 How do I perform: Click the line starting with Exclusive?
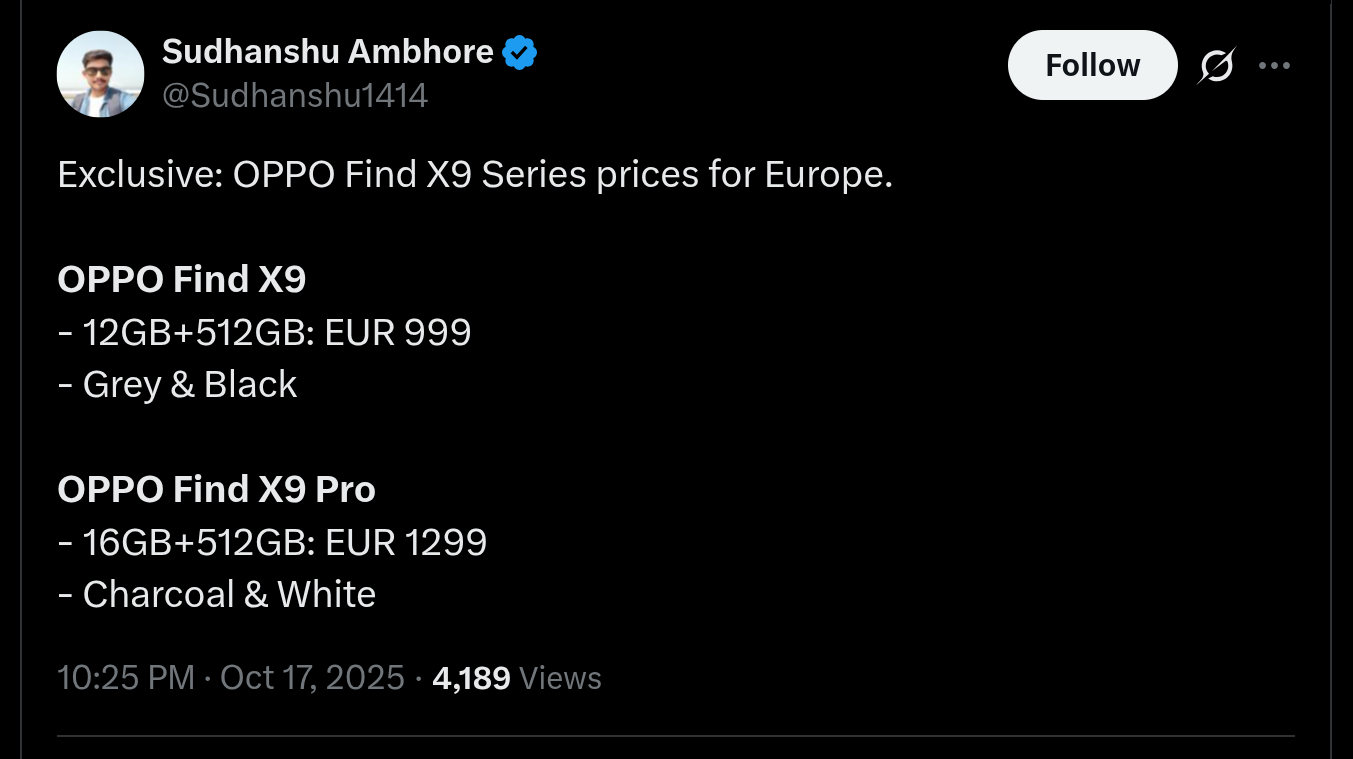pyautogui.click(x=474, y=175)
